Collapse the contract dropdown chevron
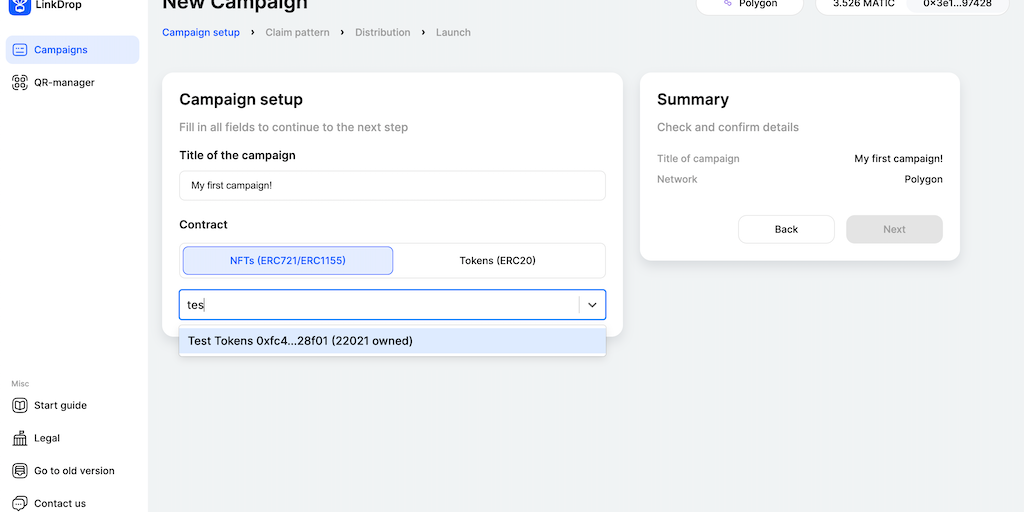Screen dimensions: 1024x512 point(592,305)
